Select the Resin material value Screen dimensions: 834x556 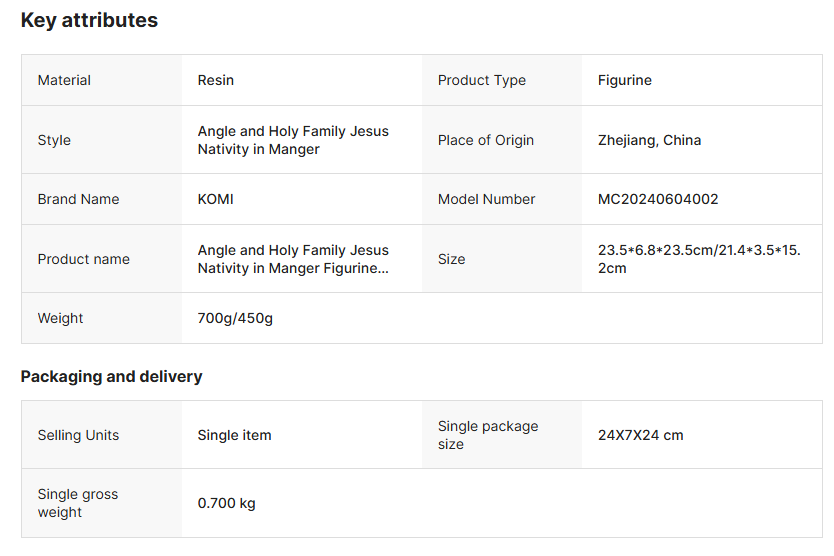pos(216,80)
